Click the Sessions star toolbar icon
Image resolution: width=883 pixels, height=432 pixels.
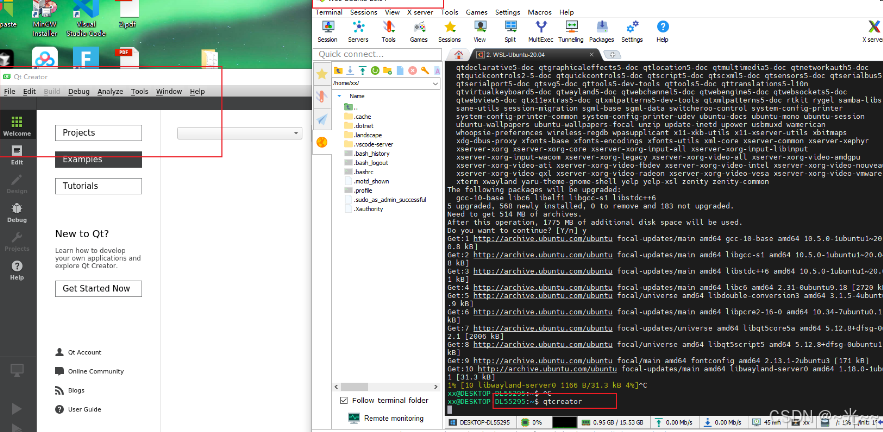(x=449, y=31)
